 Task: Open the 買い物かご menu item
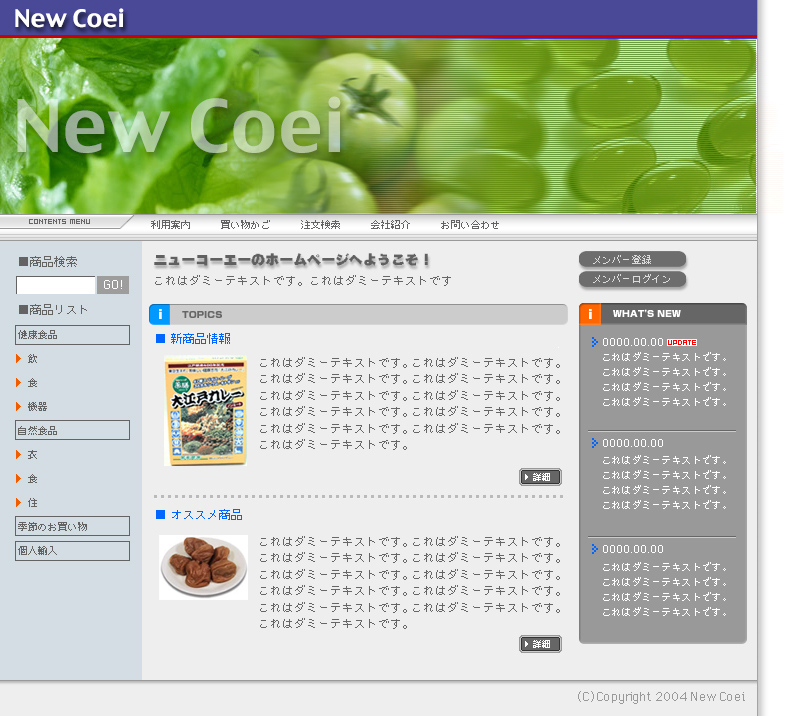pyautogui.click(x=245, y=225)
